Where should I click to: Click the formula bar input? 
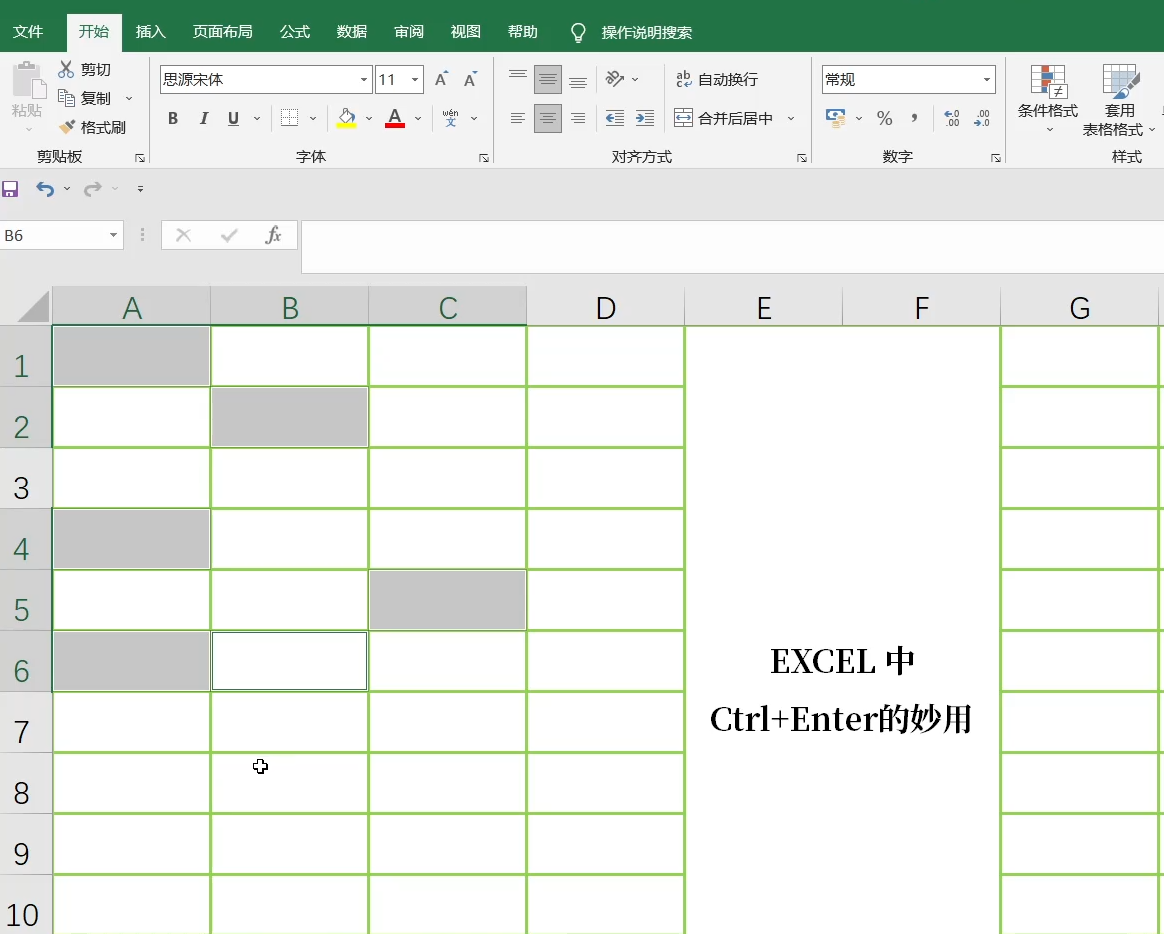(x=732, y=246)
